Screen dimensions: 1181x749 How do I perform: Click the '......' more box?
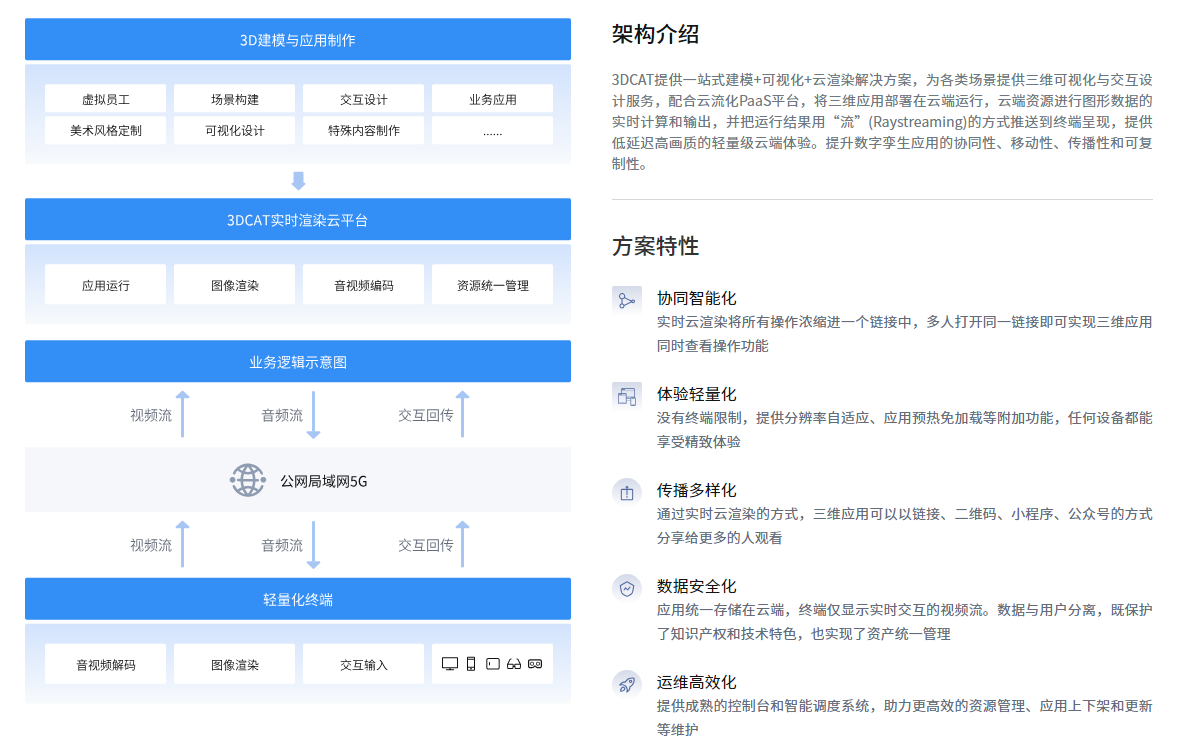(493, 130)
